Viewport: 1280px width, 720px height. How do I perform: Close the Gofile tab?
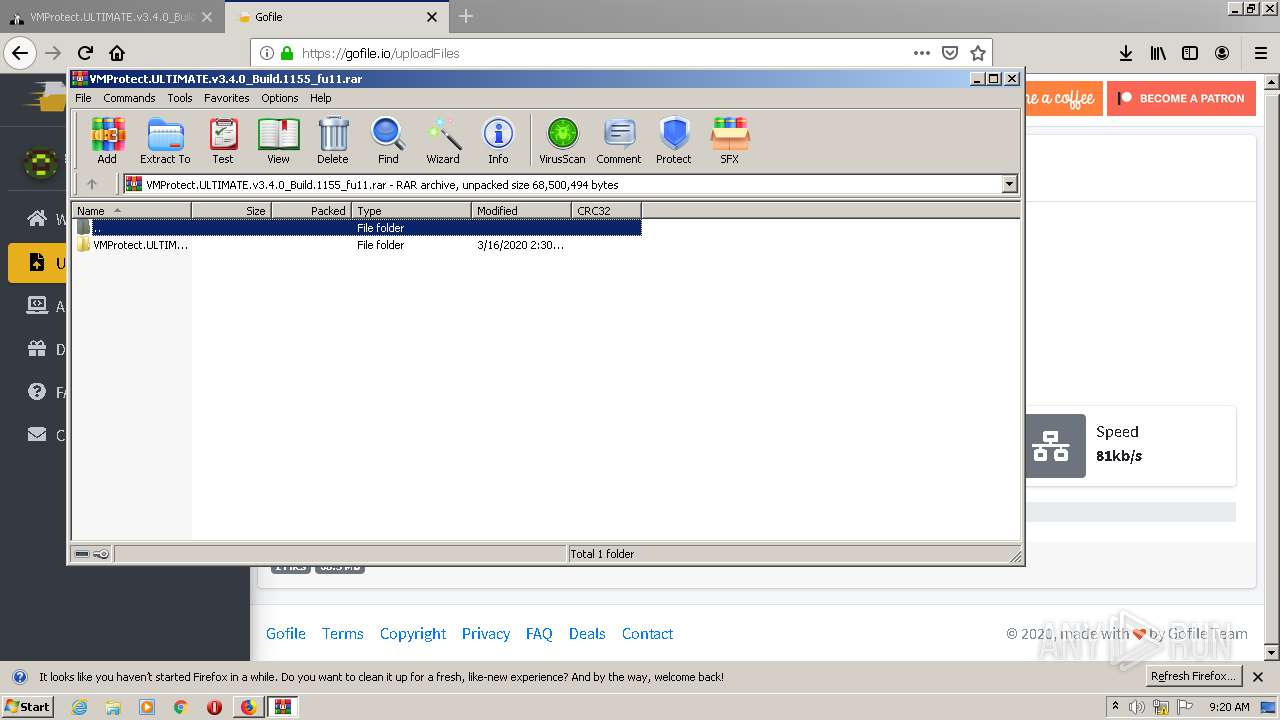point(432,17)
